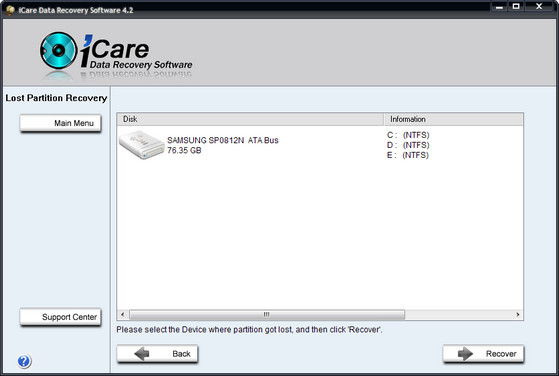Minimize the iCare window

[499, 6]
